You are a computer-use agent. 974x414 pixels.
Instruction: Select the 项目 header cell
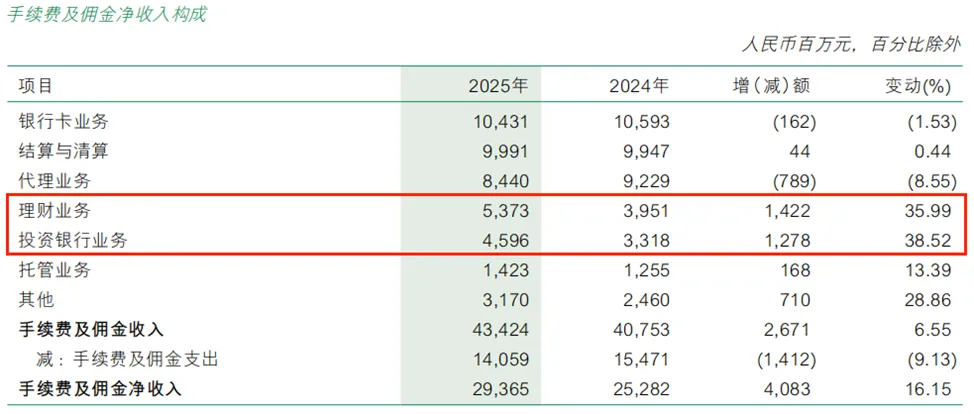click(x=36, y=86)
